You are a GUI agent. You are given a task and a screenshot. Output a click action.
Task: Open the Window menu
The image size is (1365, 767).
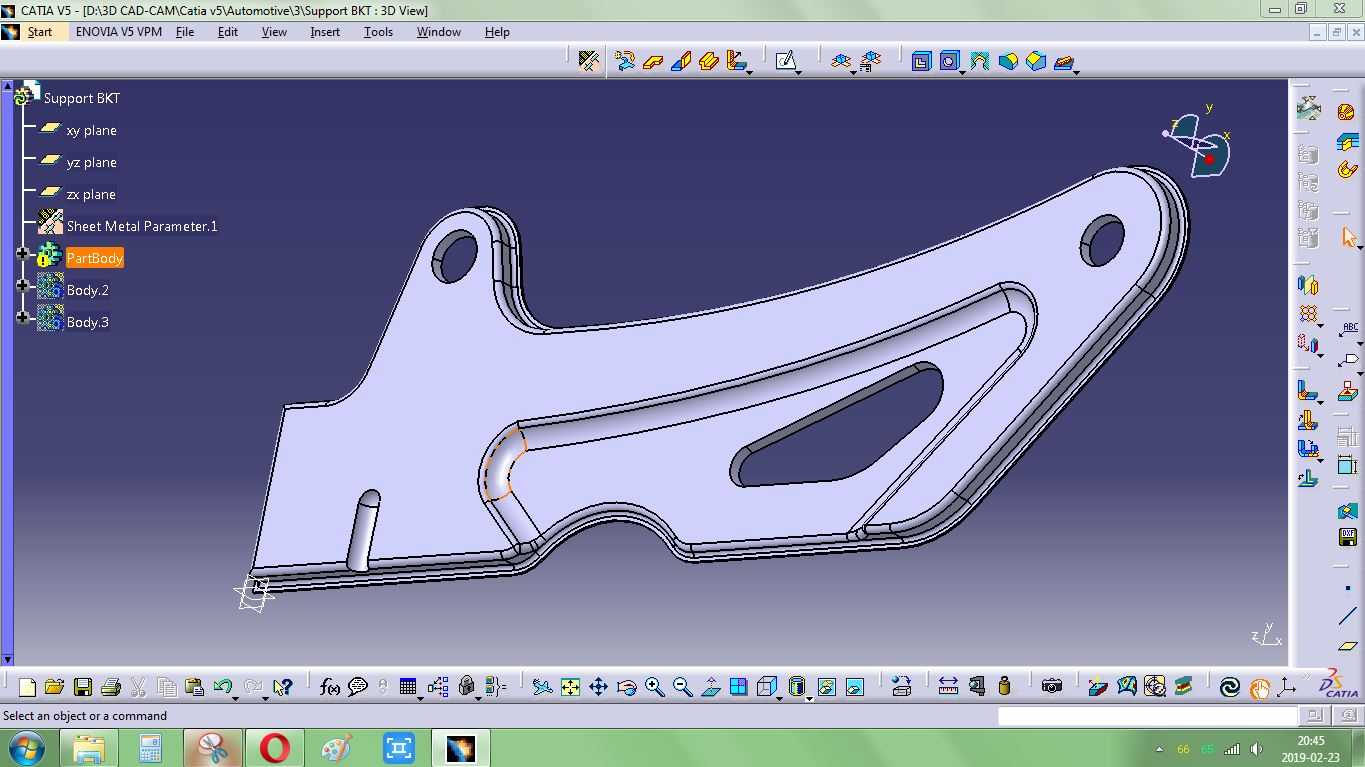tap(439, 32)
